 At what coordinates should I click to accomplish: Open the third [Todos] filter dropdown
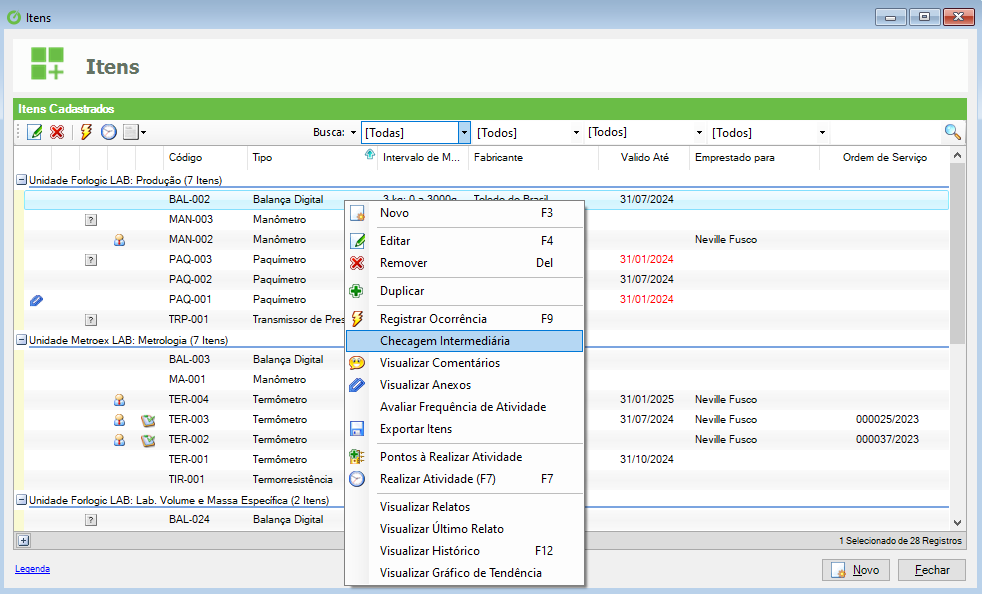[822, 132]
